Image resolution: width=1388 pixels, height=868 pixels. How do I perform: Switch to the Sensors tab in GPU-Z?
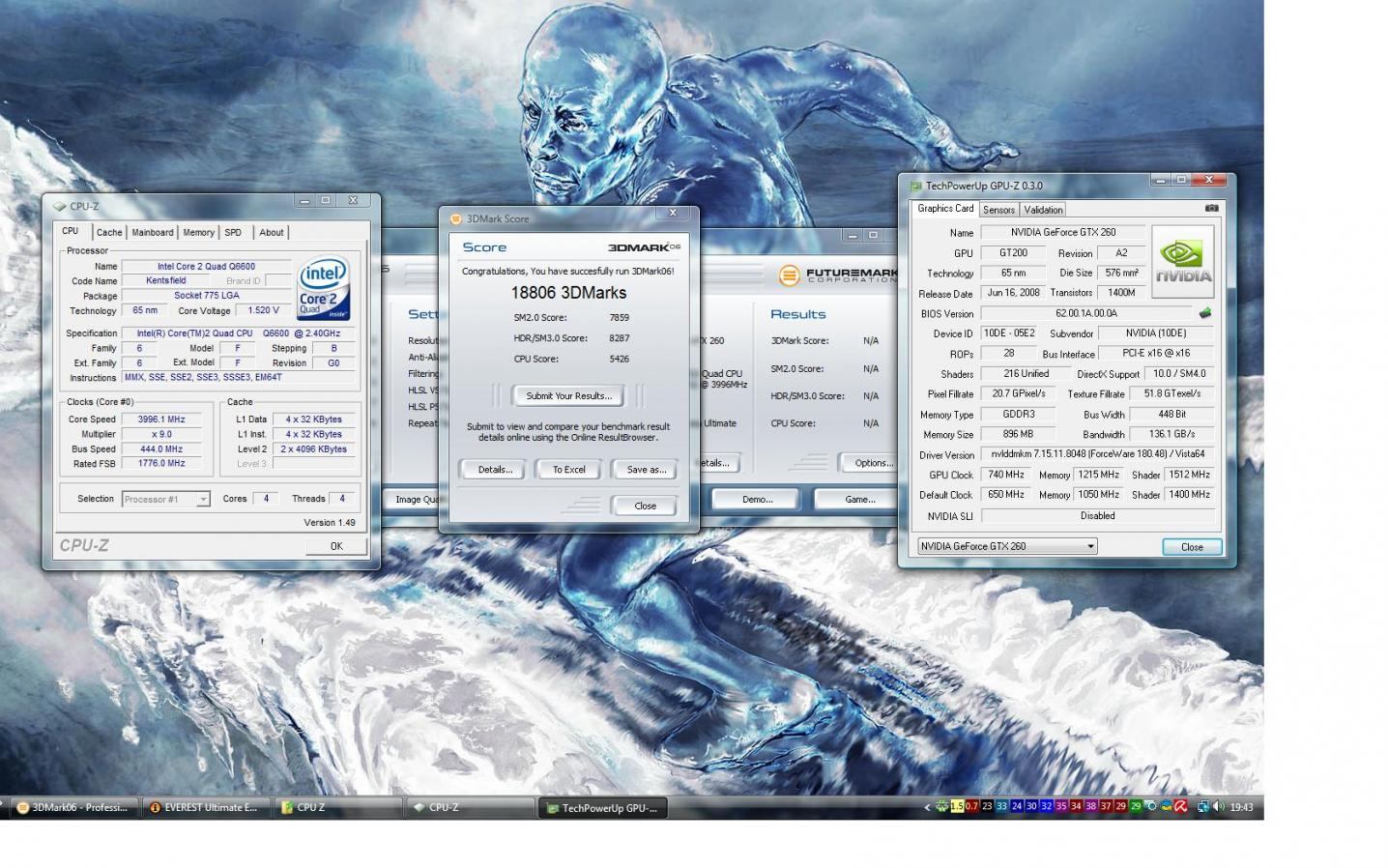click(x=998, y=210)
